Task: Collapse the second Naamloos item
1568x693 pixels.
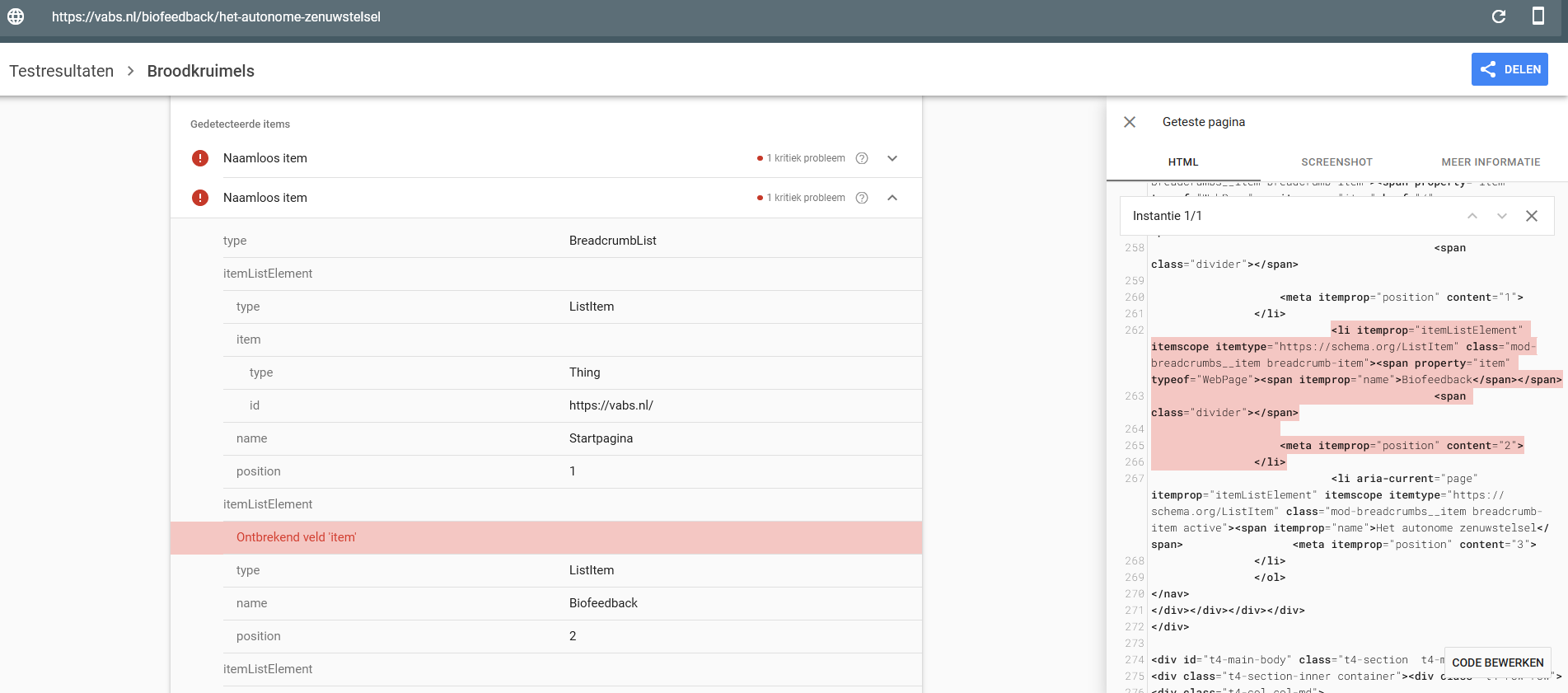Action: 892,198
